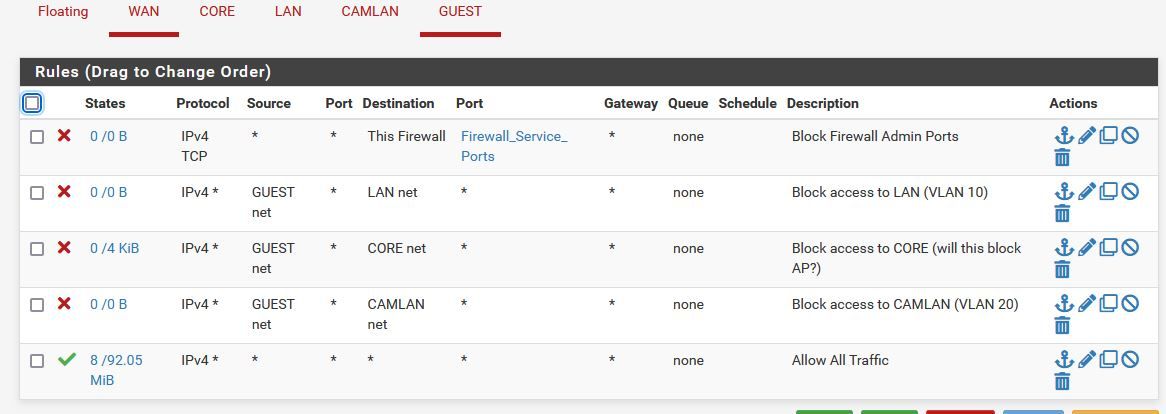Disable the Block access to CAMLAN rule

[x=1130, y=303]
